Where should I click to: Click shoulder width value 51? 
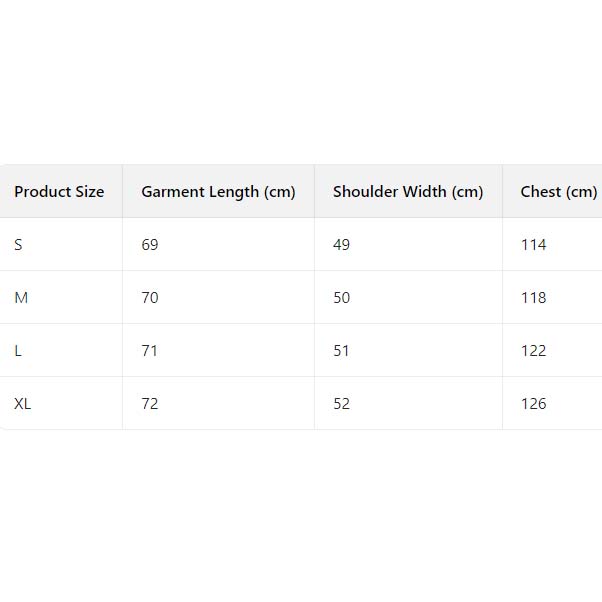point(342,351)
